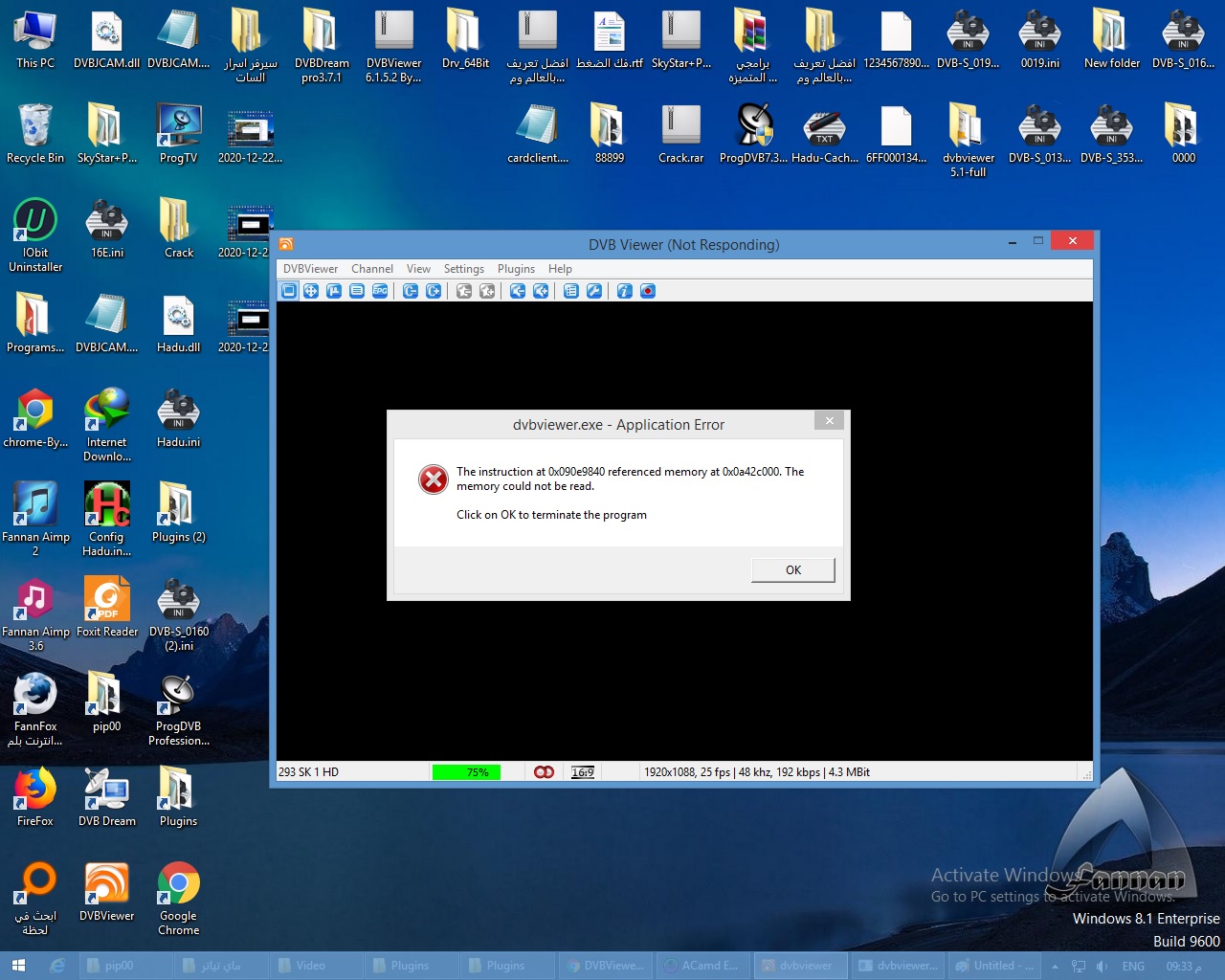
Task: Select the DVB Dream desktop shortcut
Action: pos(107,797)
